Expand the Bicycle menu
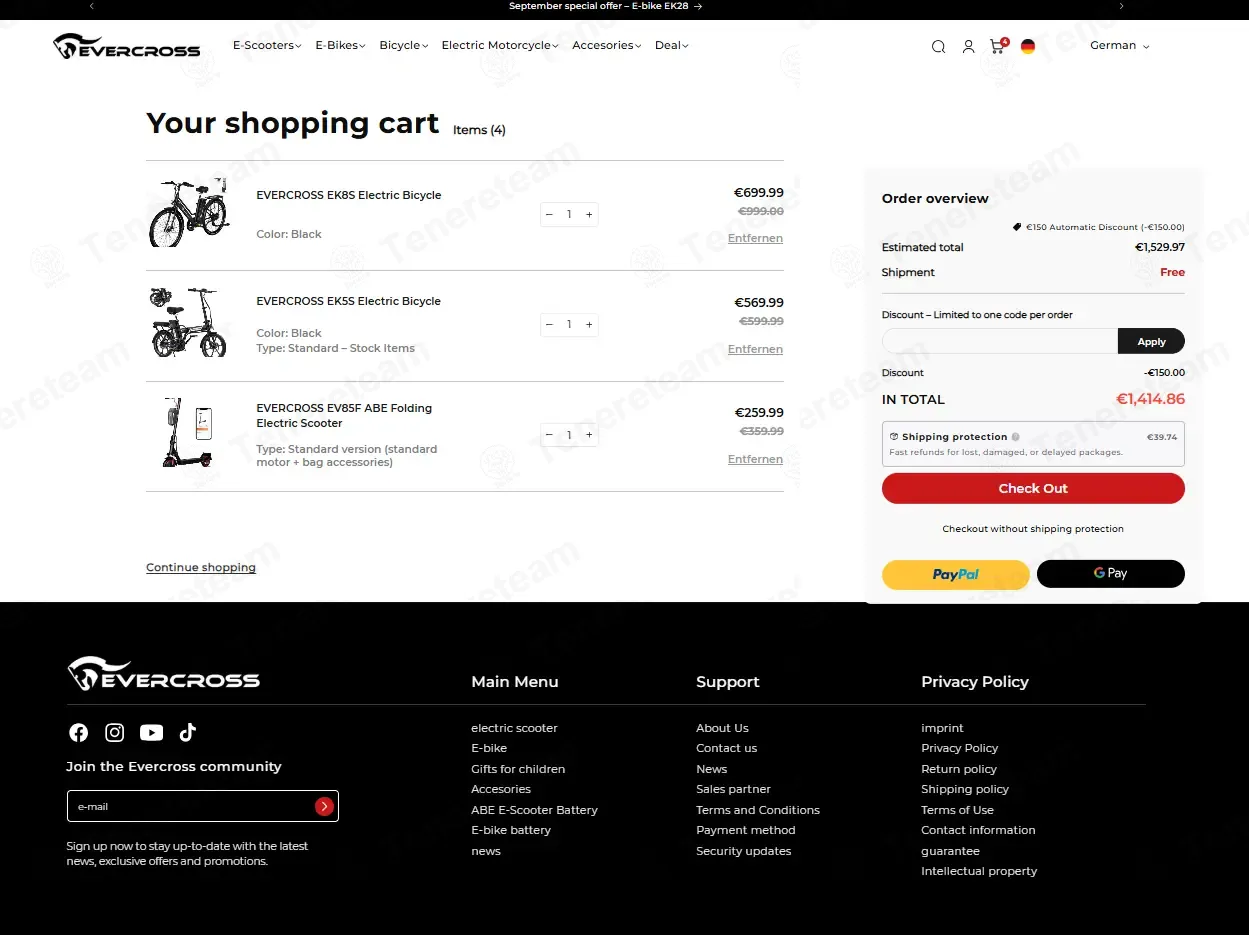Screen dimensions: 1249x935 [x=403, y=45]
